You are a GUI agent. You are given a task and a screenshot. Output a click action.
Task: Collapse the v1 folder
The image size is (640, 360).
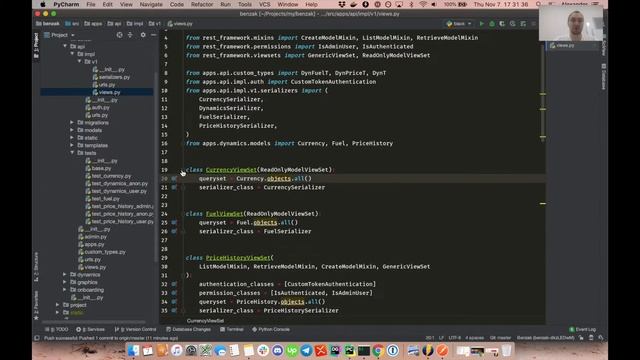(x=80, y=62)
